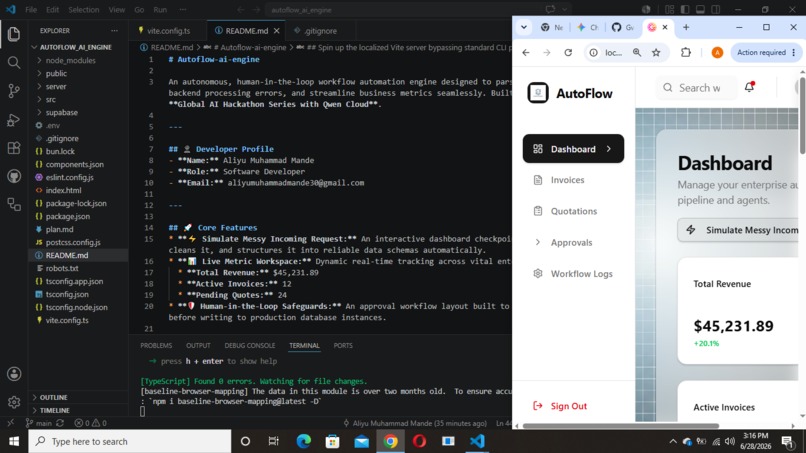
Task: Open the Selection menu
Action: 83,10
